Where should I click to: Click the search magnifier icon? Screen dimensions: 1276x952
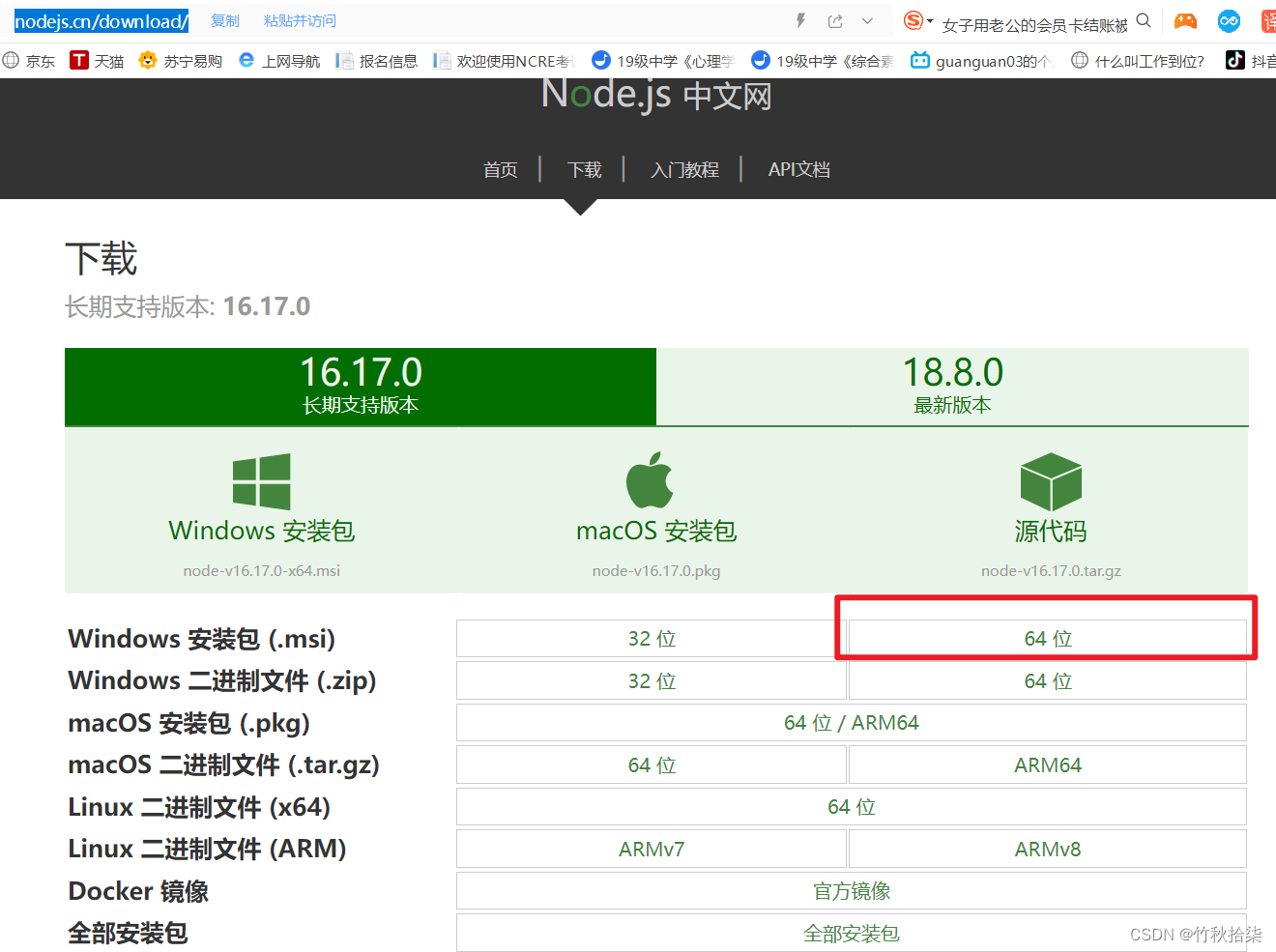pos(1144,20)
